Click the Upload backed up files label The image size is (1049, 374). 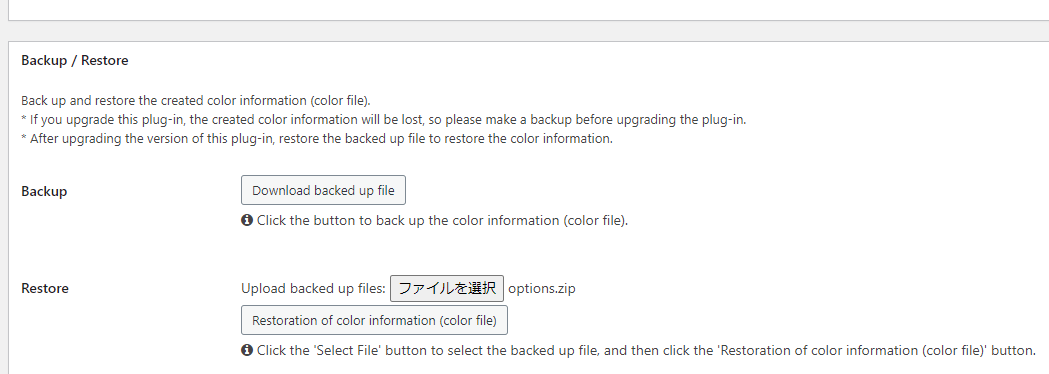(x=314, y=289)
